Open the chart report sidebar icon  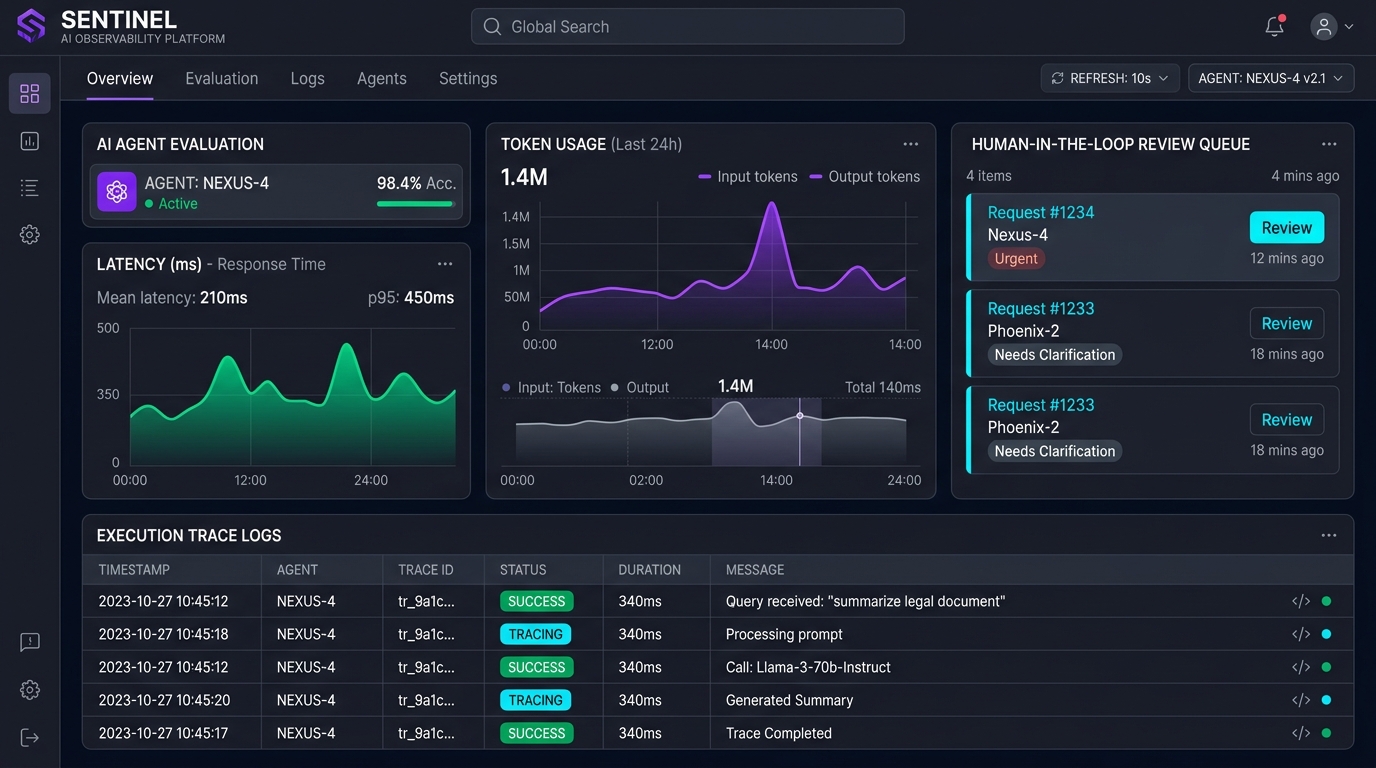pos(30,141)
